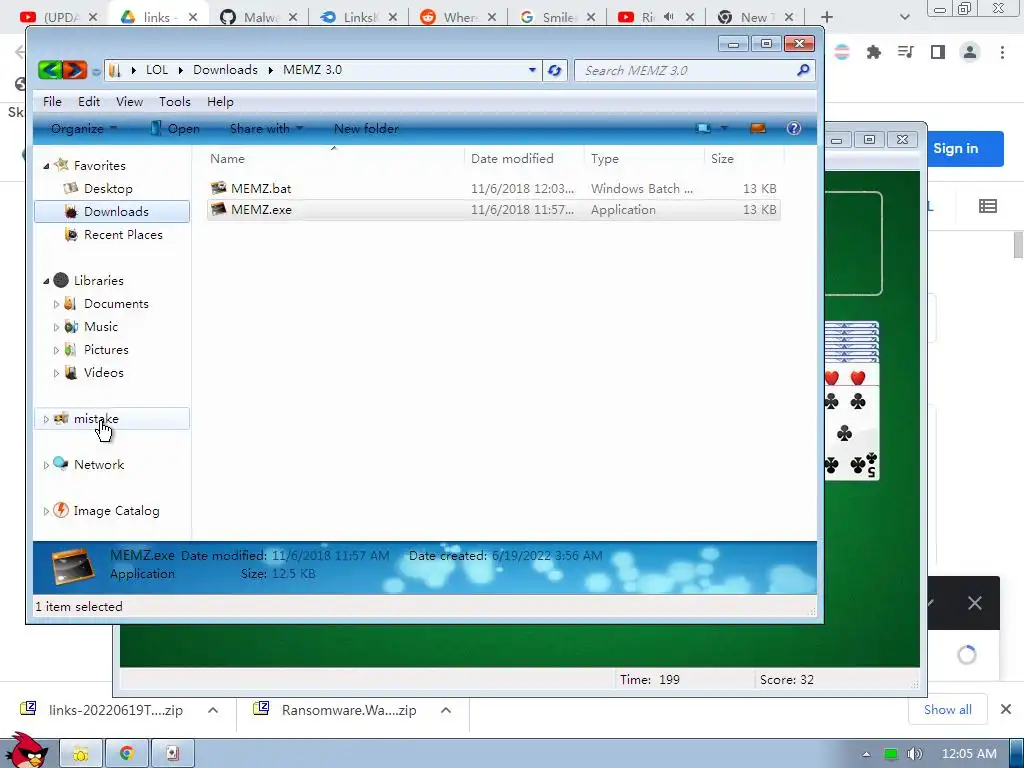The width and height of the screenshot is (1024, 768).
Task: Expand the Documents library node
Action: point(56,304)
